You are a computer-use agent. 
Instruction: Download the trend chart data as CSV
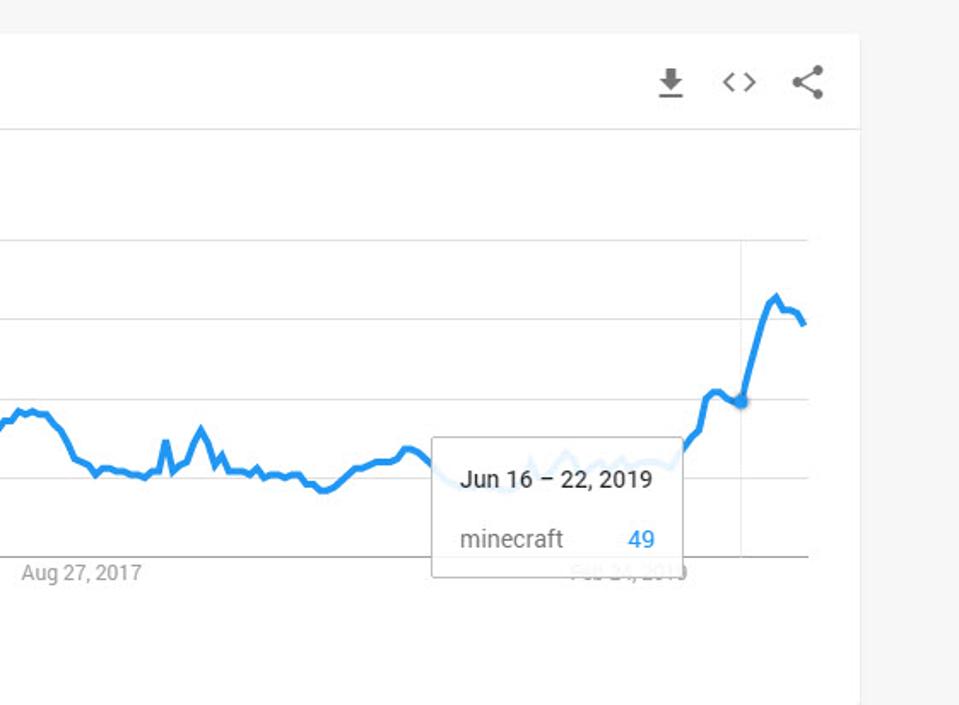(670, 83)
